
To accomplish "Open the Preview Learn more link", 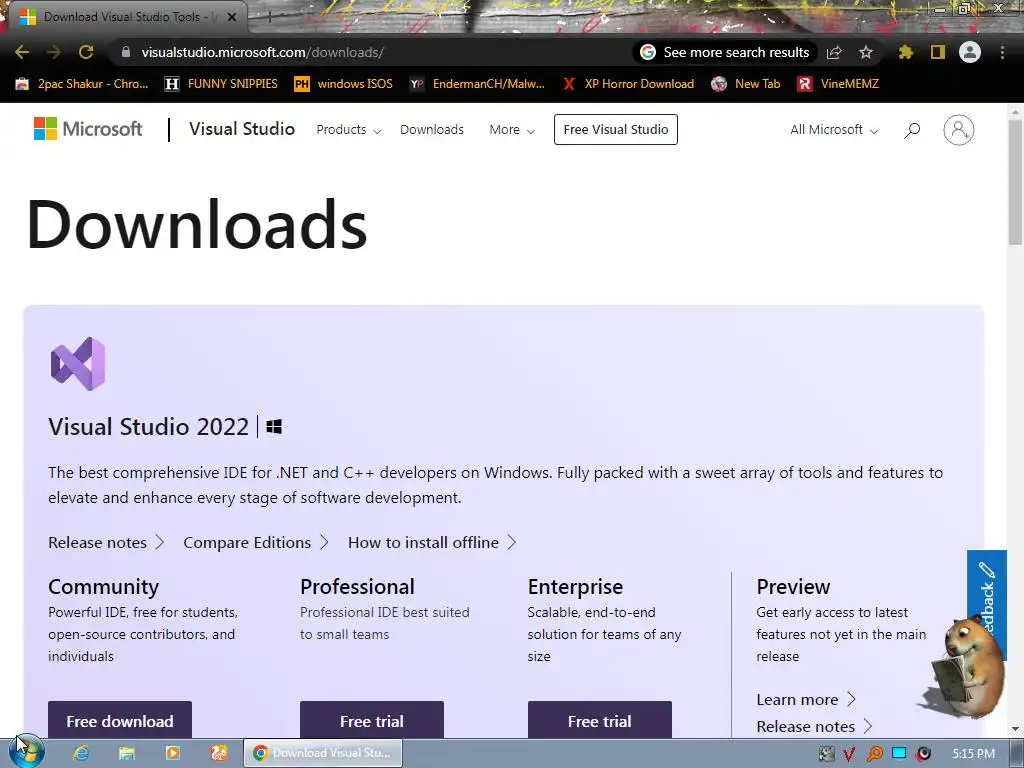I will [x=806, y=699].
